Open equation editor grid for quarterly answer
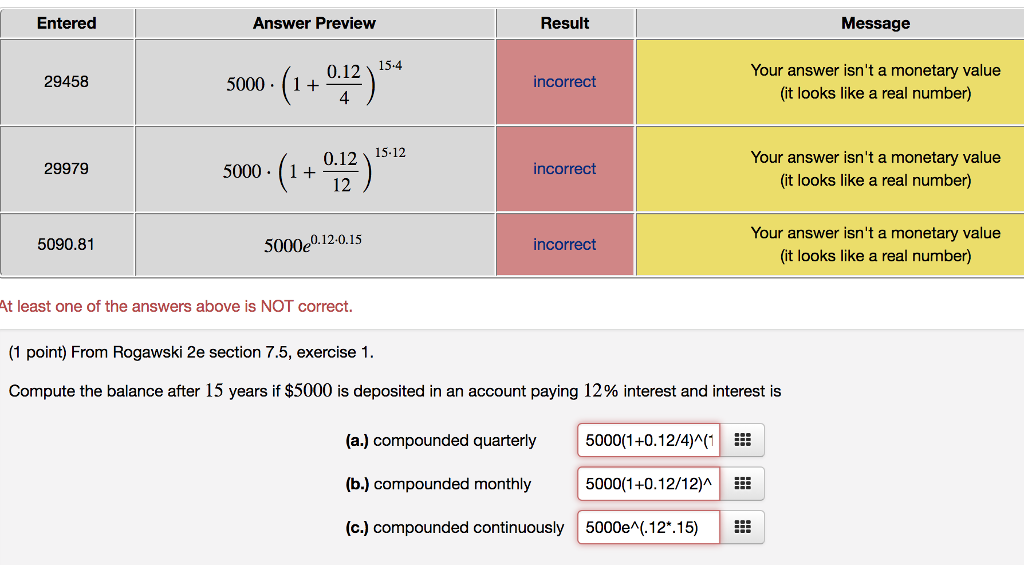The width and height of the screenshot is (1024, 565). tap(742, 440)
